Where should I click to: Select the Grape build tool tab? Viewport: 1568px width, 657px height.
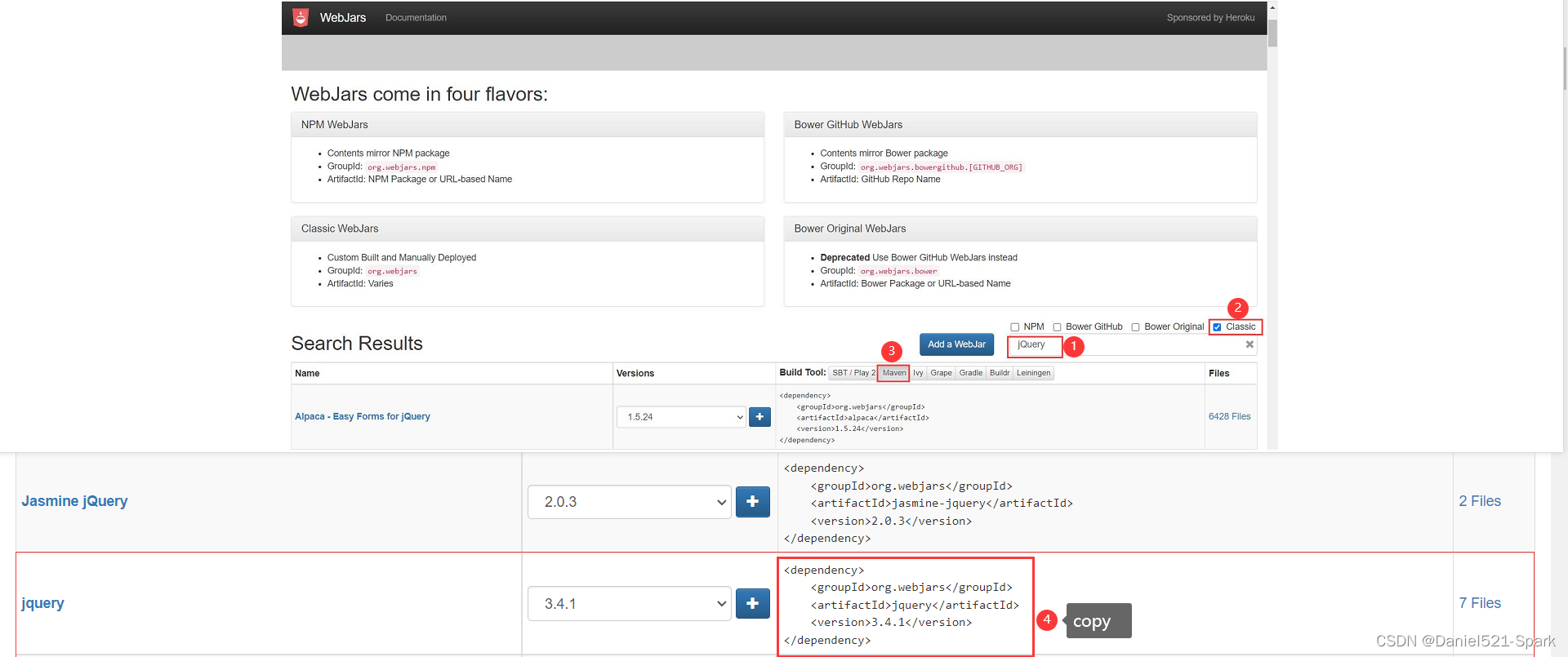pos(941,373)
